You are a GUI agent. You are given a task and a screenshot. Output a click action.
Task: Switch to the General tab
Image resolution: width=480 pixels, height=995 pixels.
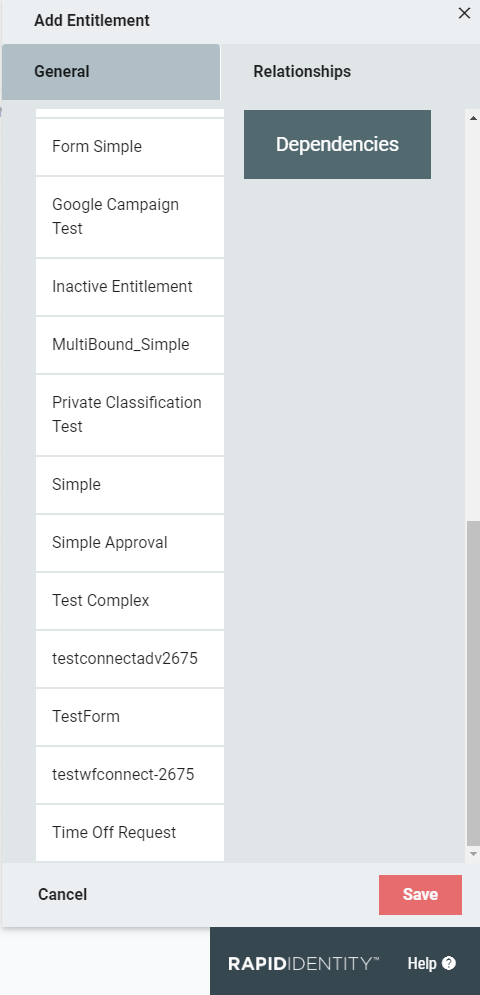pyautogui.click(x=110, y=72)
